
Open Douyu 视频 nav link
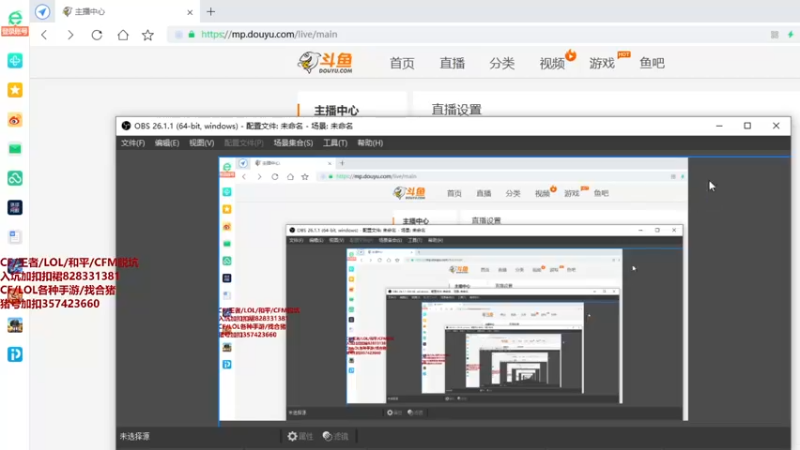coord(552,63)
